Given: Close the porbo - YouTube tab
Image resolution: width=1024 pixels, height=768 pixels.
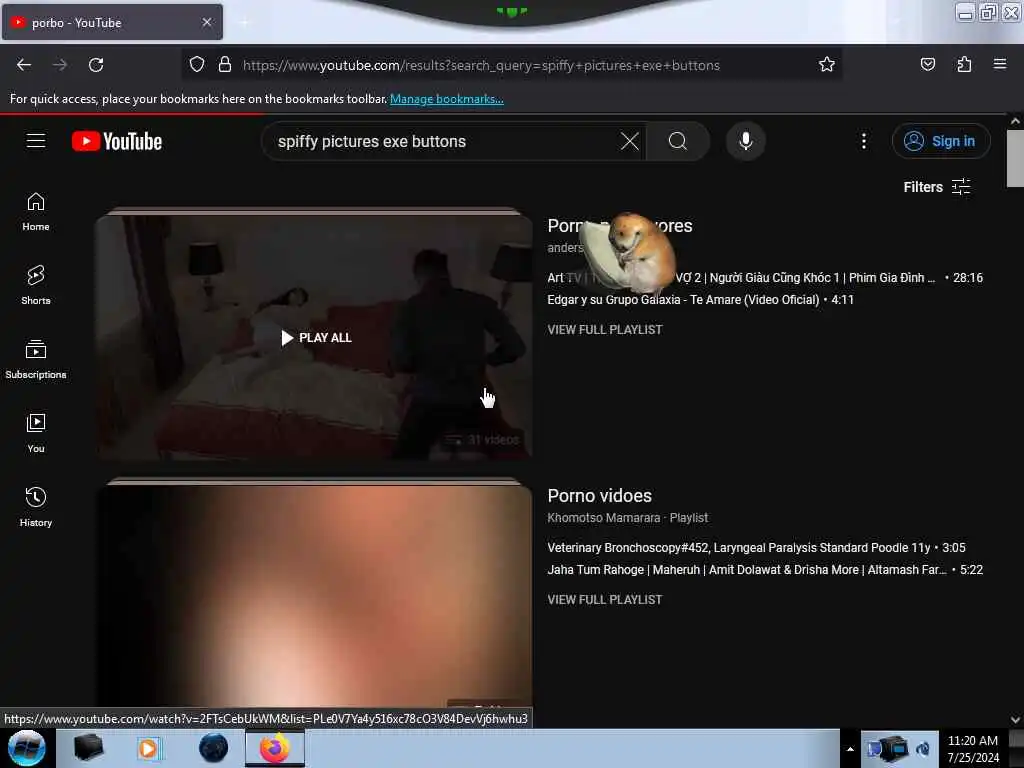Looking at the screenshot, I should (x=207, y=22).
